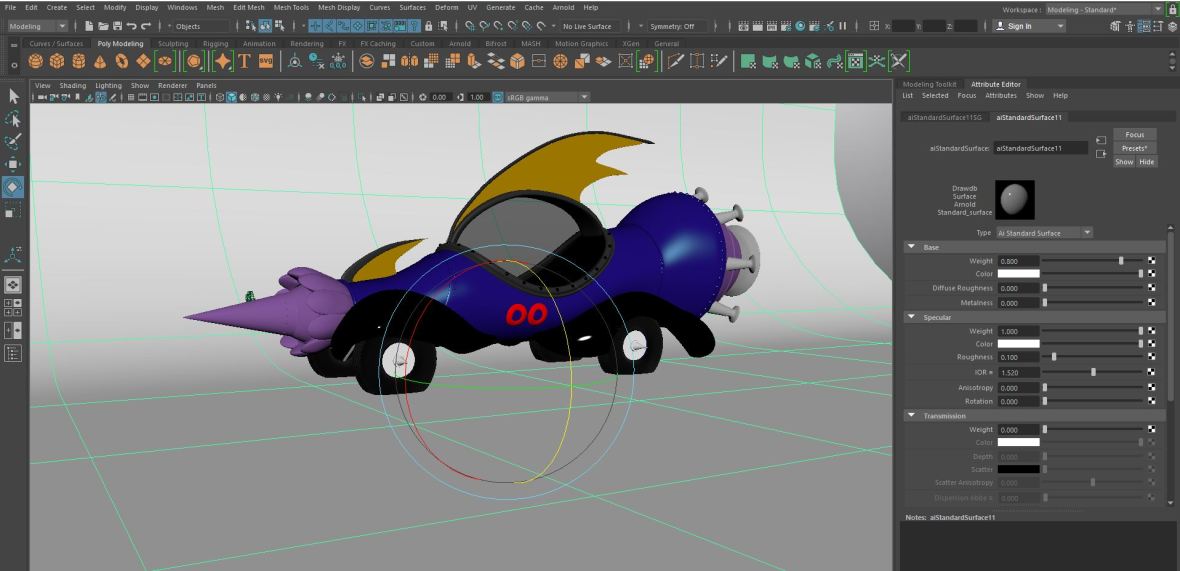This screenshot has height=571, width=1180.
Task: Switch to the Sculpting shelf tab
Action: click(173, 44)
